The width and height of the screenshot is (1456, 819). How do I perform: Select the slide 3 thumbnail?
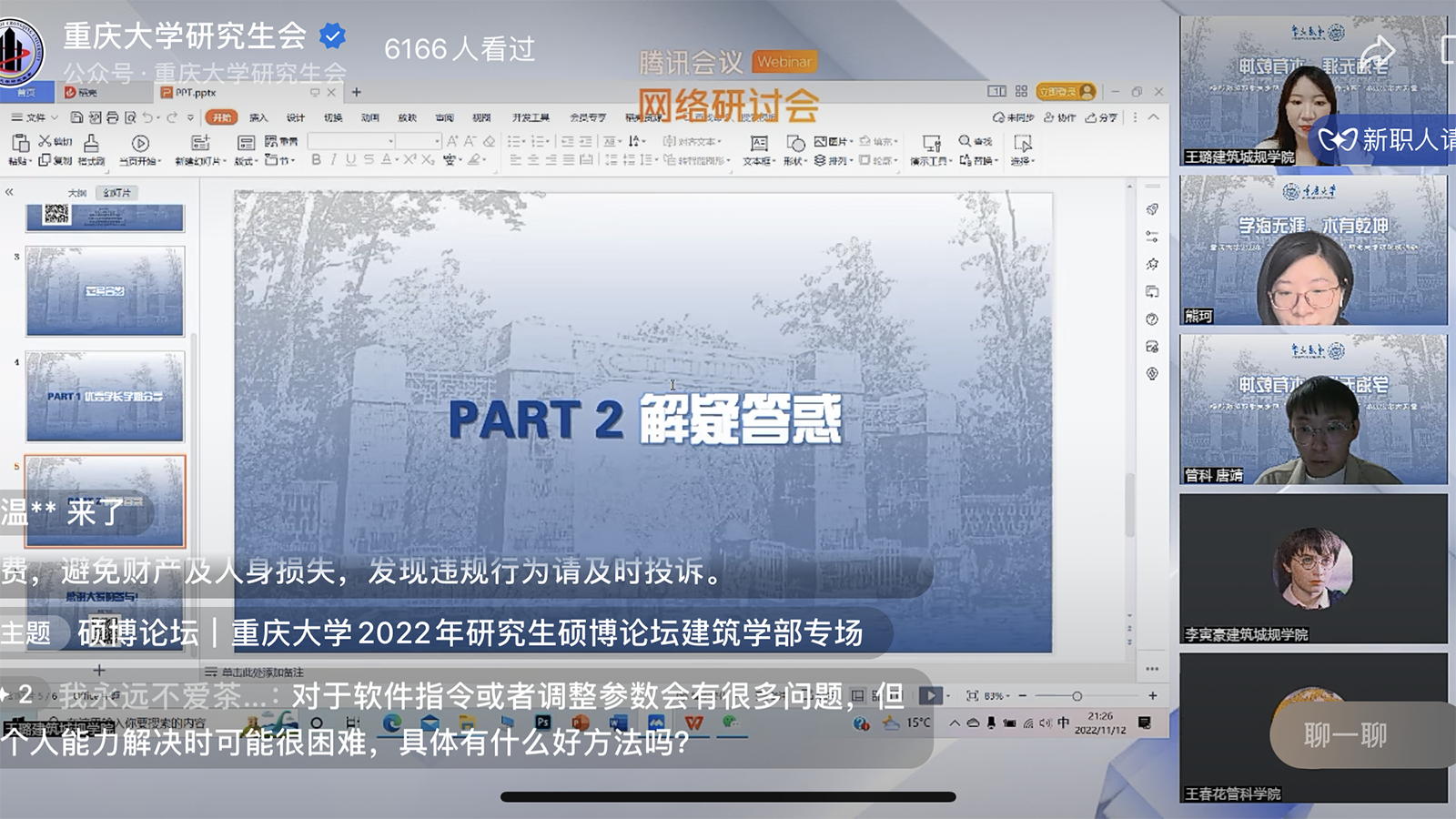(x=105, y=291)
